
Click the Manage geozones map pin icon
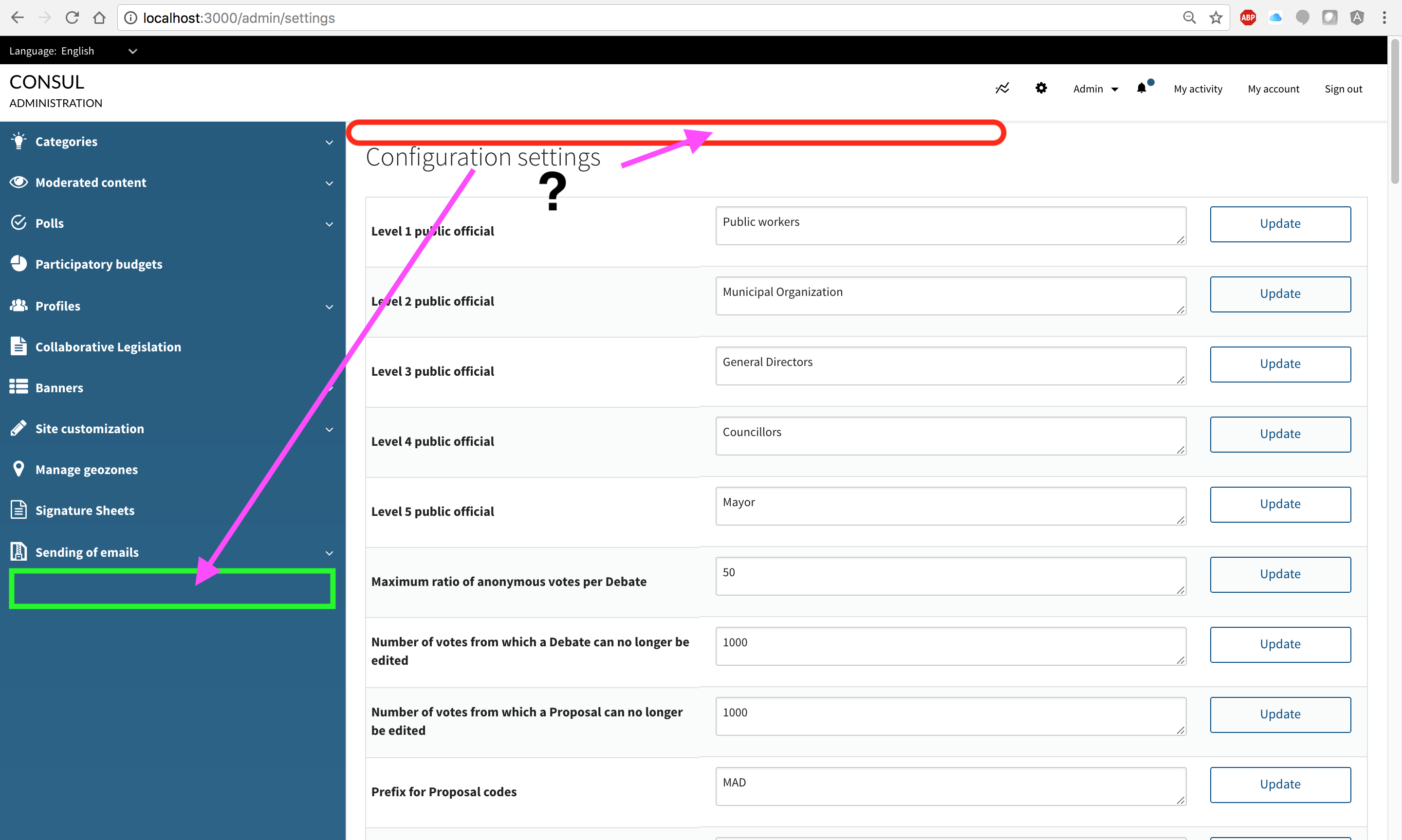pyautogui.click(x=18, y=468)
